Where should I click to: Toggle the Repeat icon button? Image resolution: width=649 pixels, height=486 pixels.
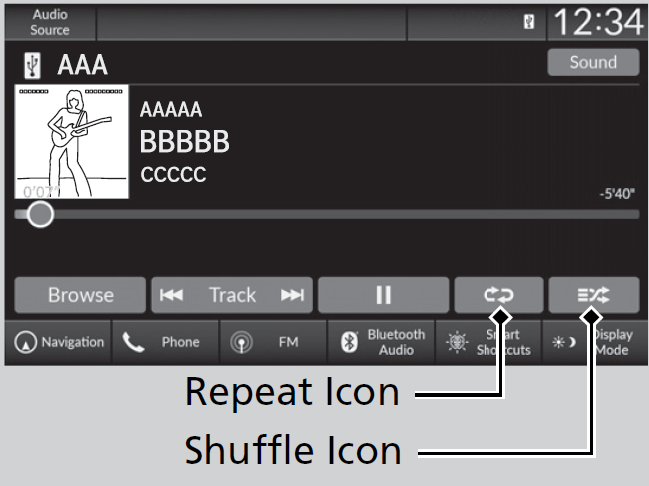(497, 295)
